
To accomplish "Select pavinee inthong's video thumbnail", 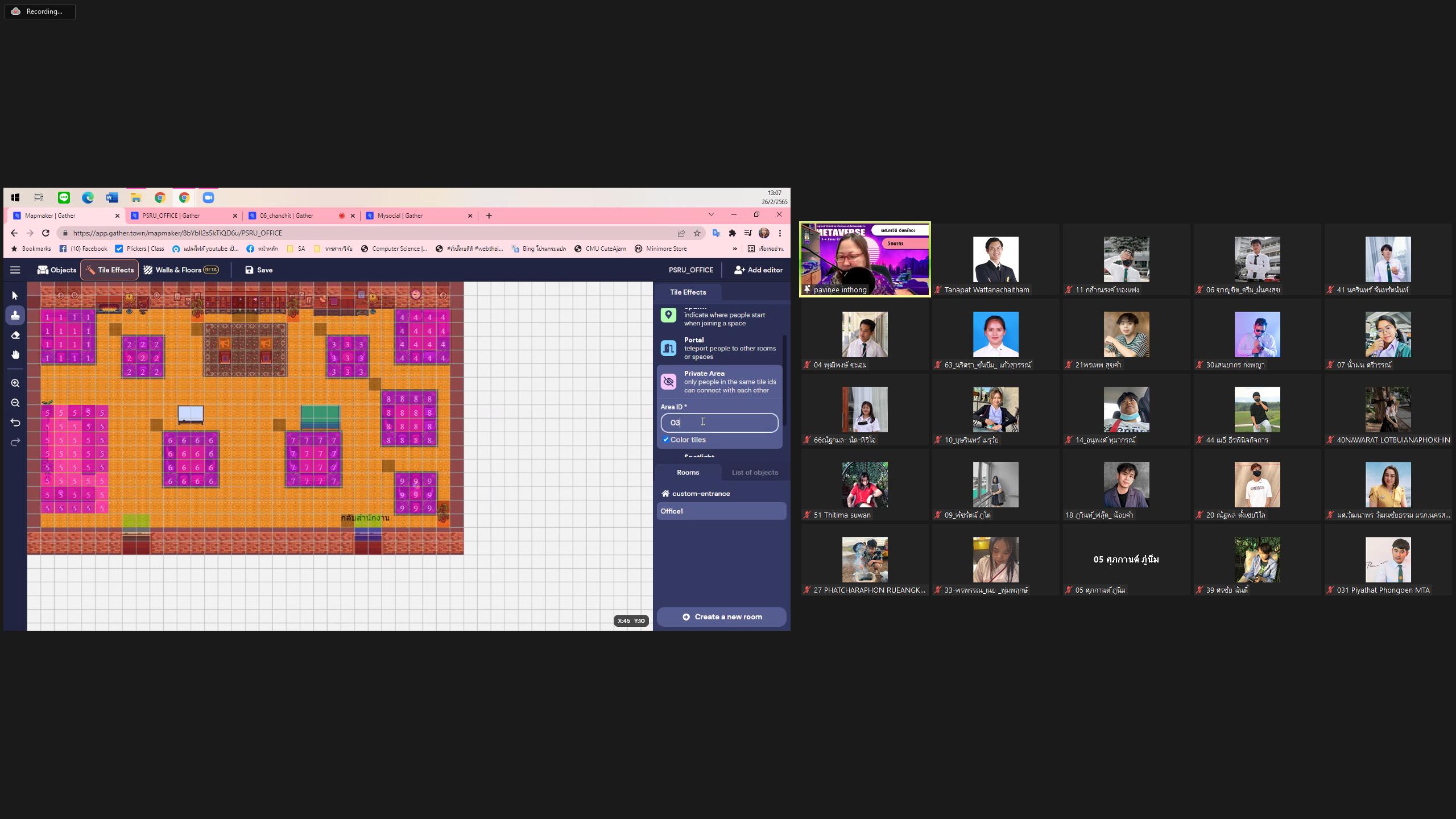I will (x=865, y=259).
